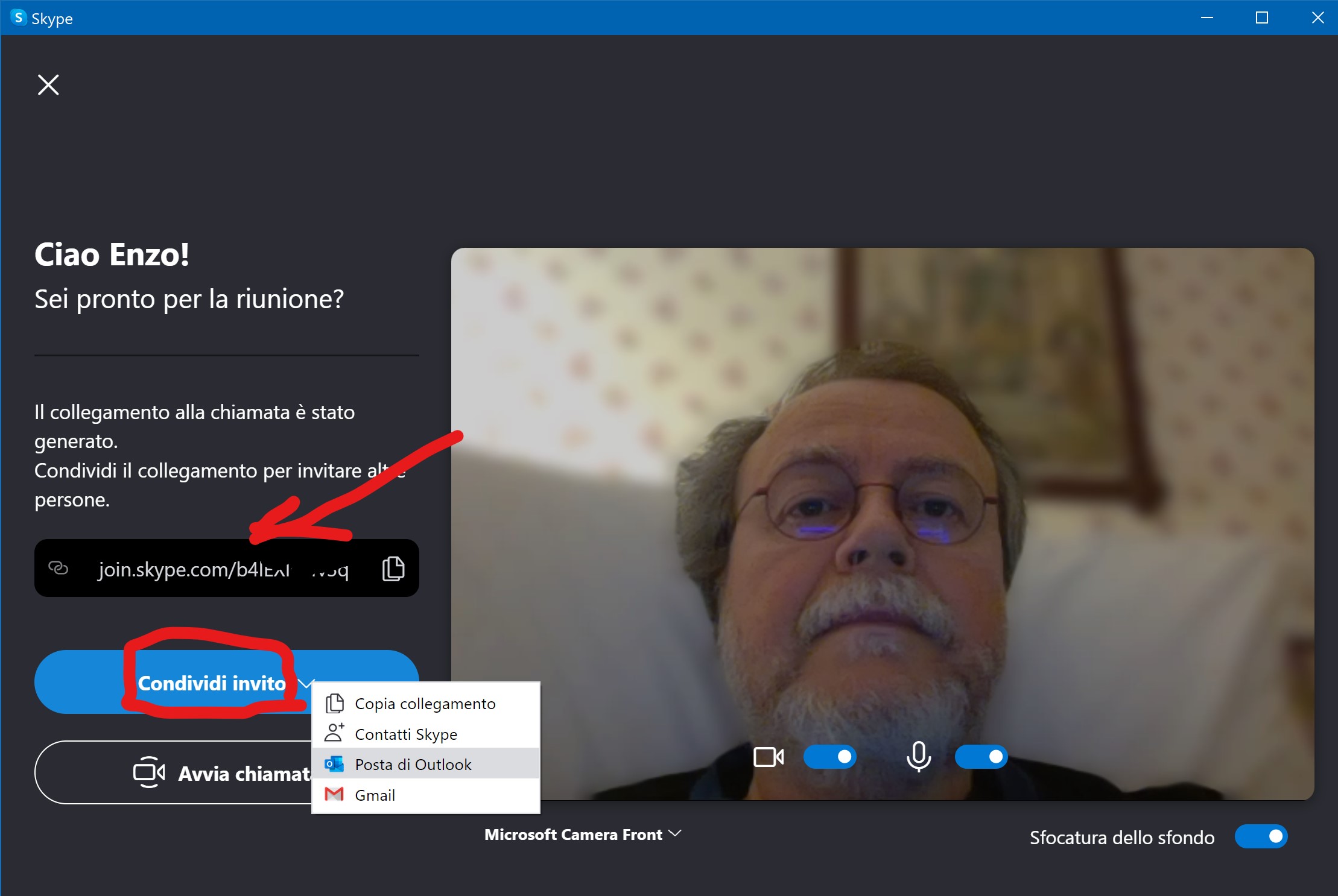Screen dimensions: 1338x896
Task: Click the Outlook icon in the share menu
Action: [x=334, y=764]
